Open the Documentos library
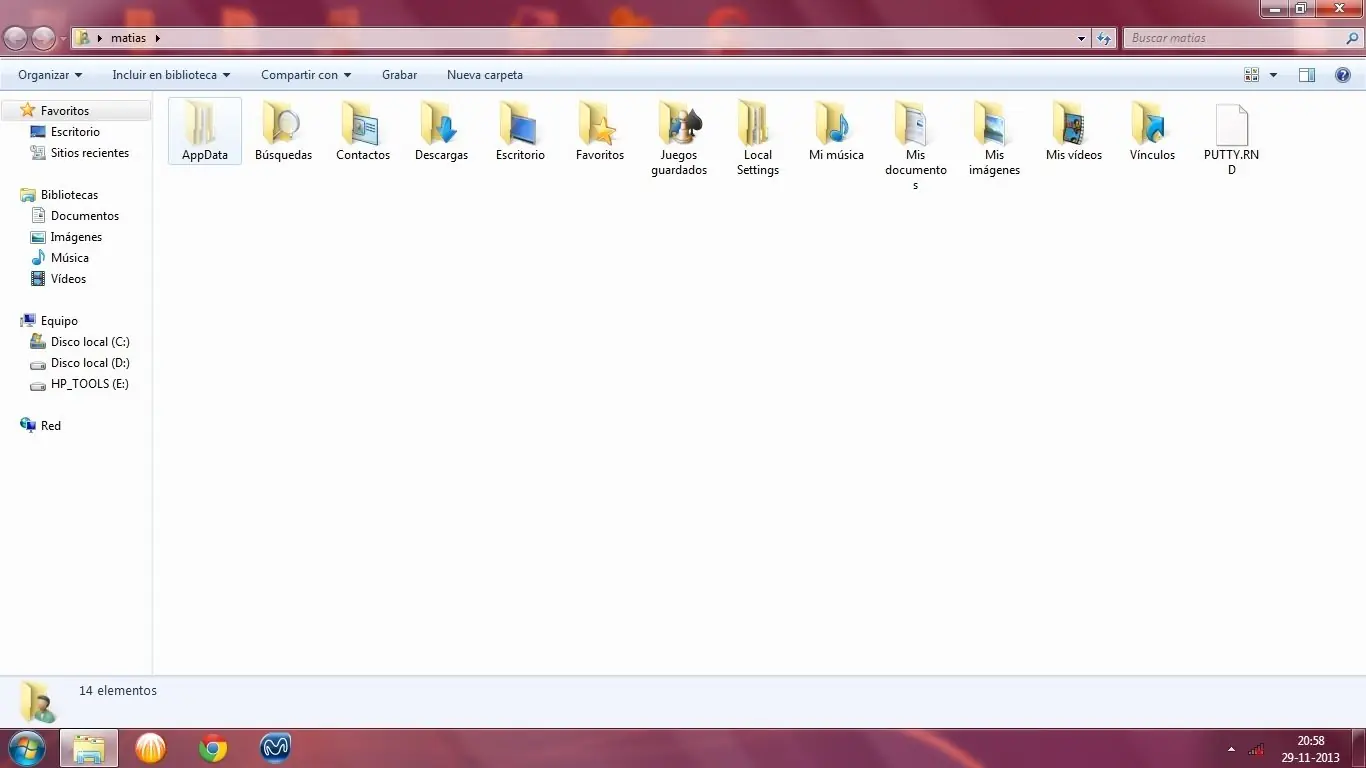The image size is (1366, 768). 85,216
